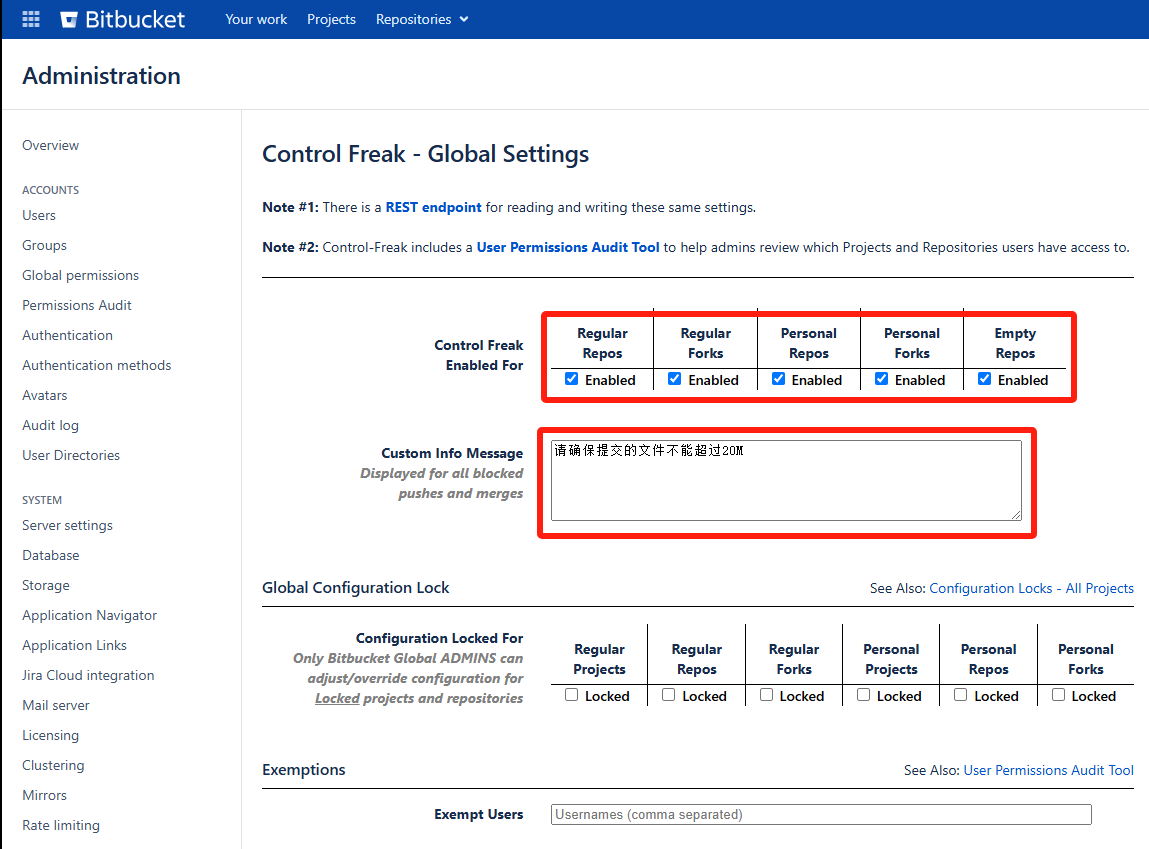Open Groups in sidebar
This screenshot has width=1149, height=849.
click(x=44, y=245)
